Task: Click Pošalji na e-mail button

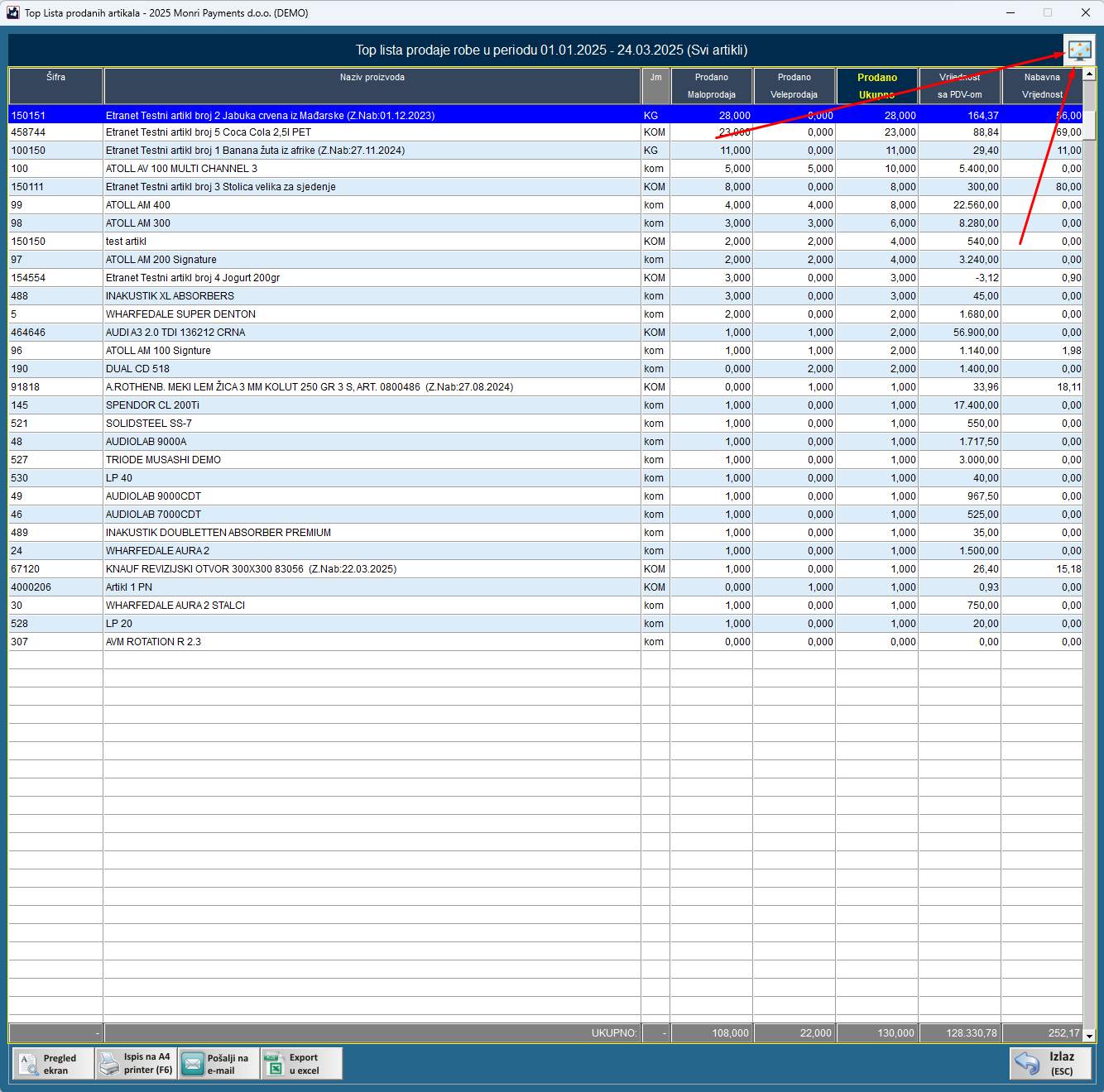Action: 218,1064
